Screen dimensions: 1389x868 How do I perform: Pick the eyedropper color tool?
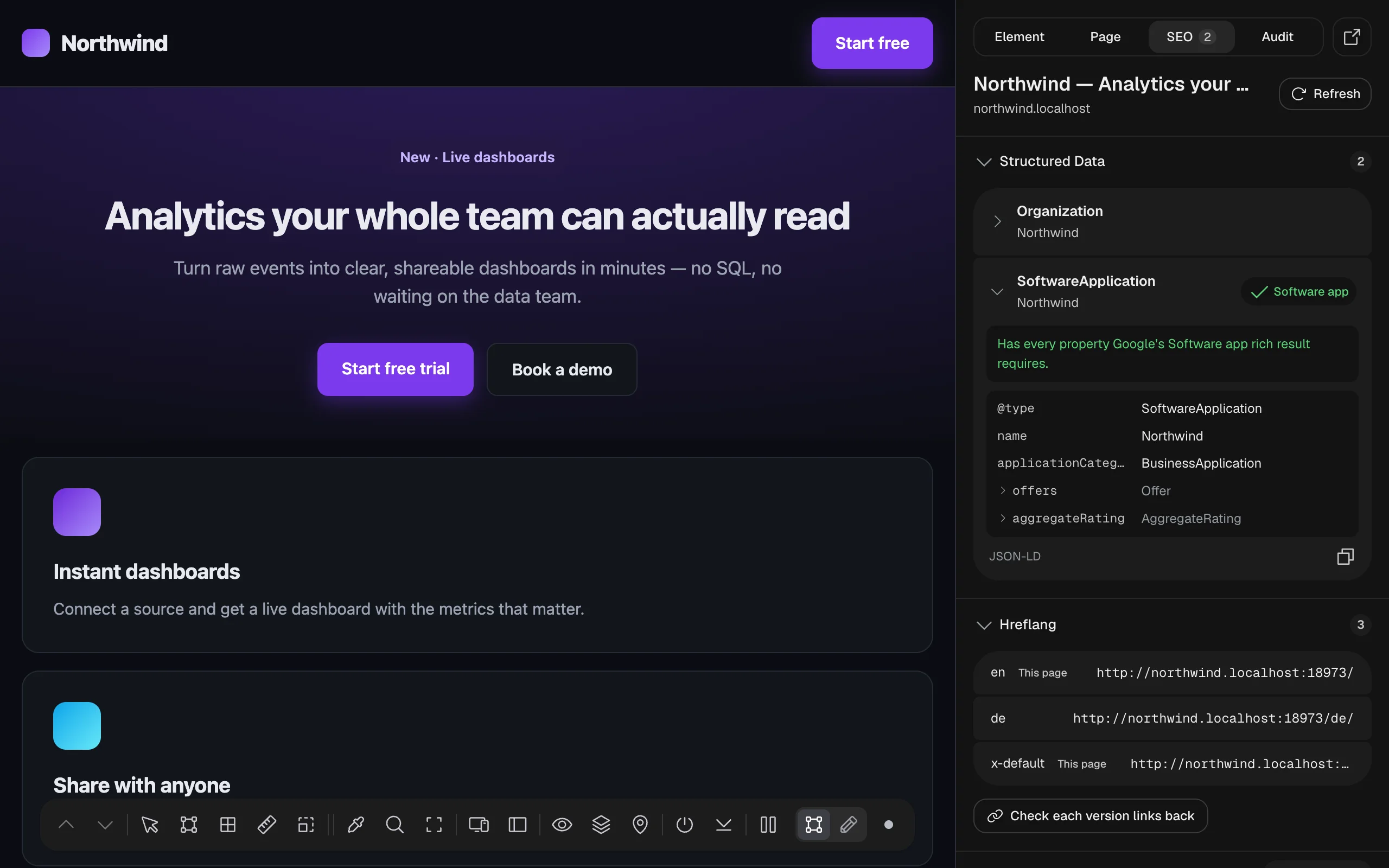click(x=356, y=825)
